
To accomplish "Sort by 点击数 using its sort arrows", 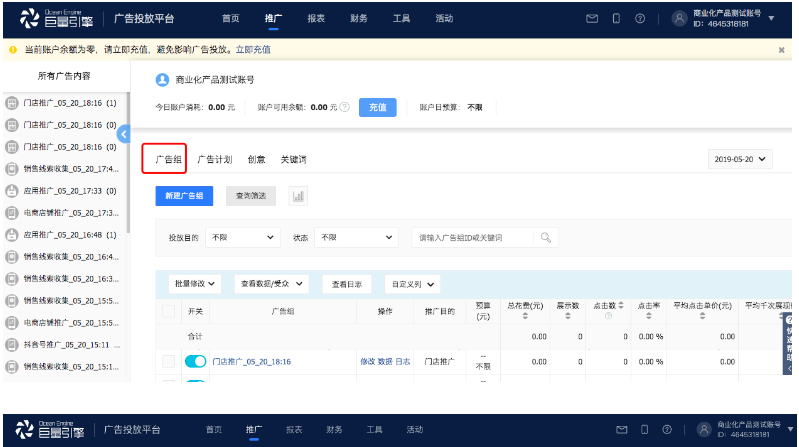I will [621, 305].
